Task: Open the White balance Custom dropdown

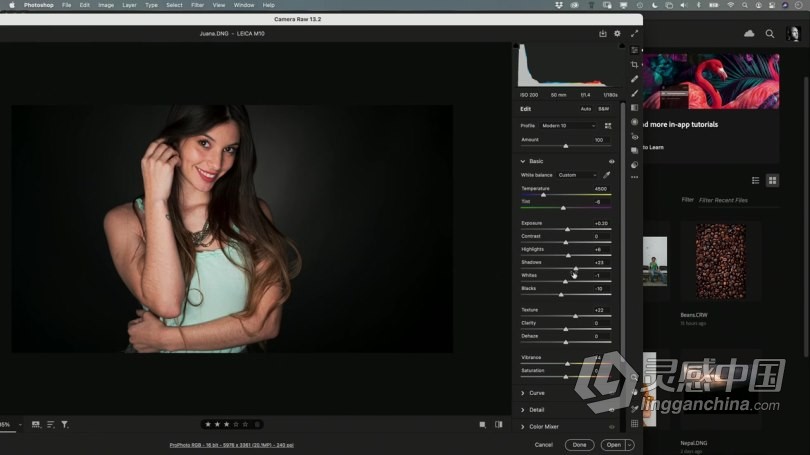Action: coord(577,175)
